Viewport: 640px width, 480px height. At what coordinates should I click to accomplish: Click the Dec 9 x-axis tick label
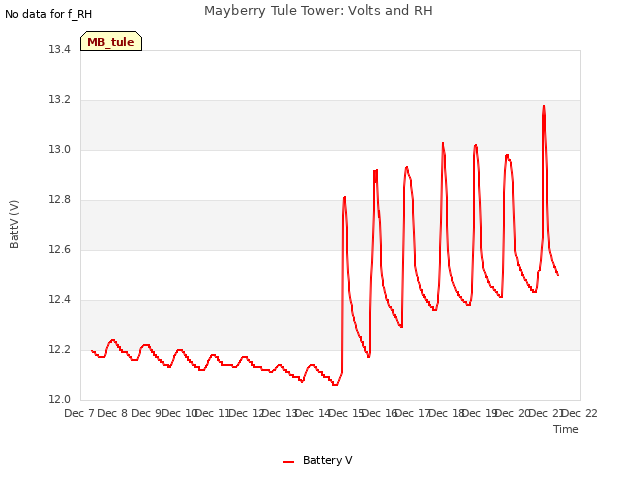[x=147, y=413]
